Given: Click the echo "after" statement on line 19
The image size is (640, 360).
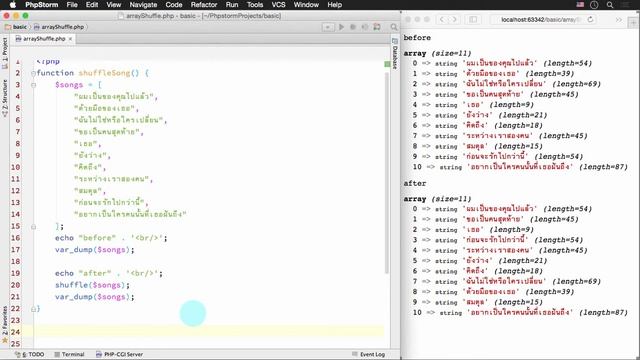Looking at the screenshot, I should (x=109, y=273).
